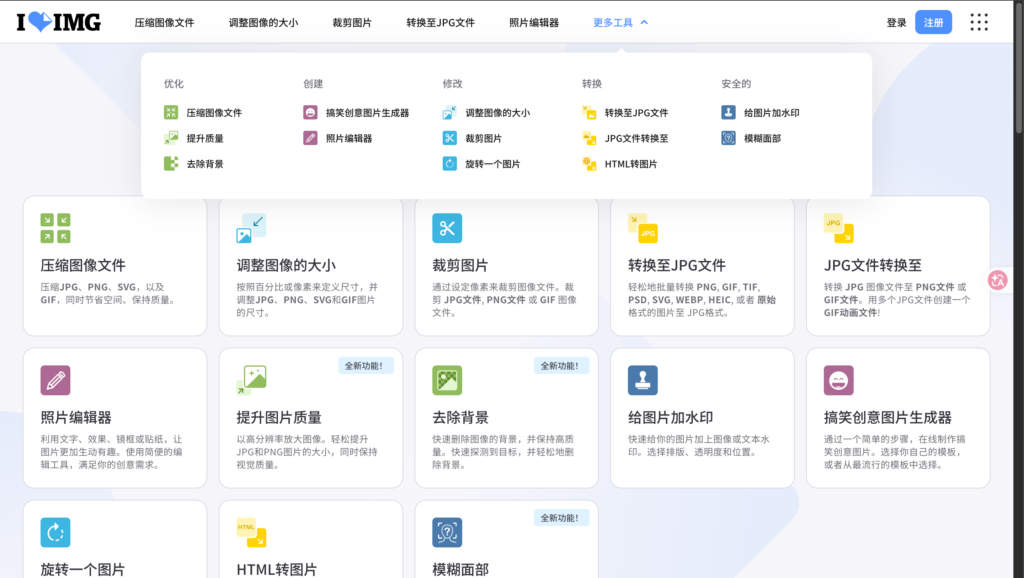Click resize icon on 调整图像的大小 card

(x=251, y=228)
